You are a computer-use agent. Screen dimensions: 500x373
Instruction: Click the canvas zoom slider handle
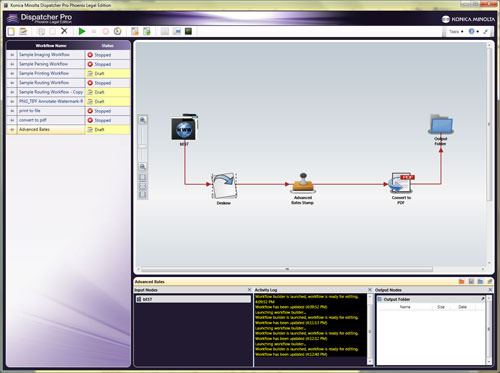coord(143,146)
